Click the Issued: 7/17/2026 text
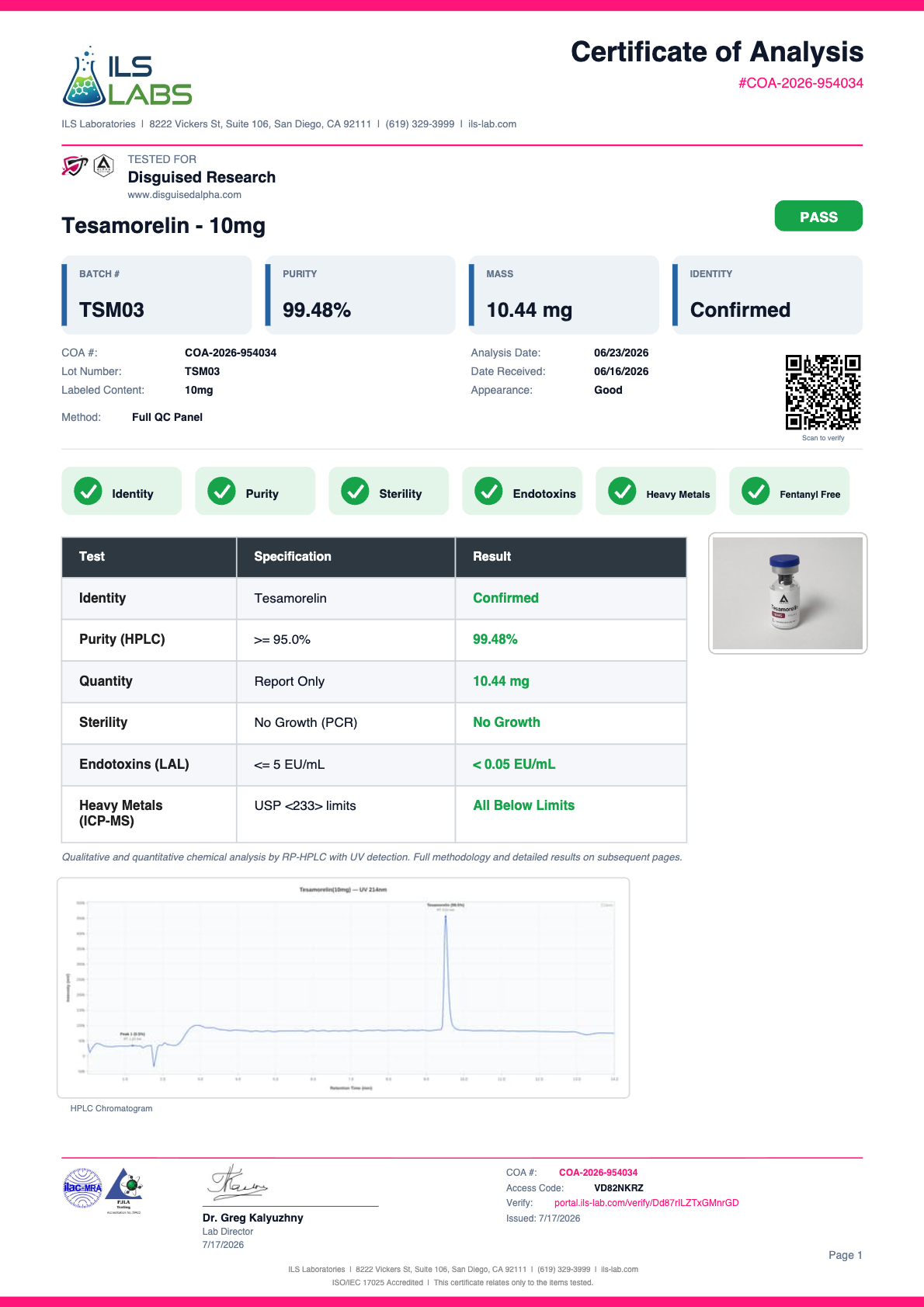 [544, 1218]
